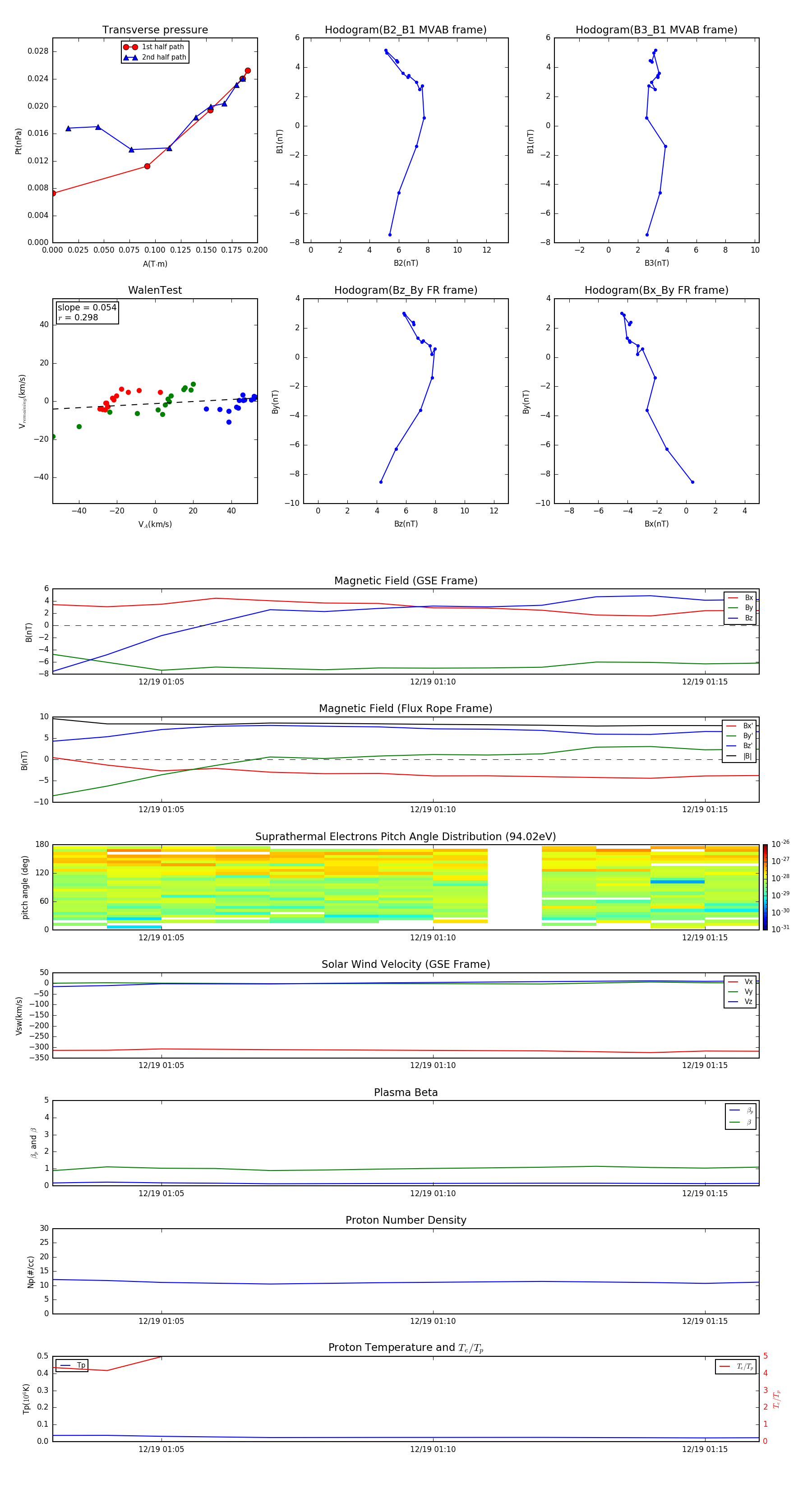Screen dimensions: 812x1489
Task: Click the lowest point of B2_B1 hodogram curve
Action: (389, 235)
